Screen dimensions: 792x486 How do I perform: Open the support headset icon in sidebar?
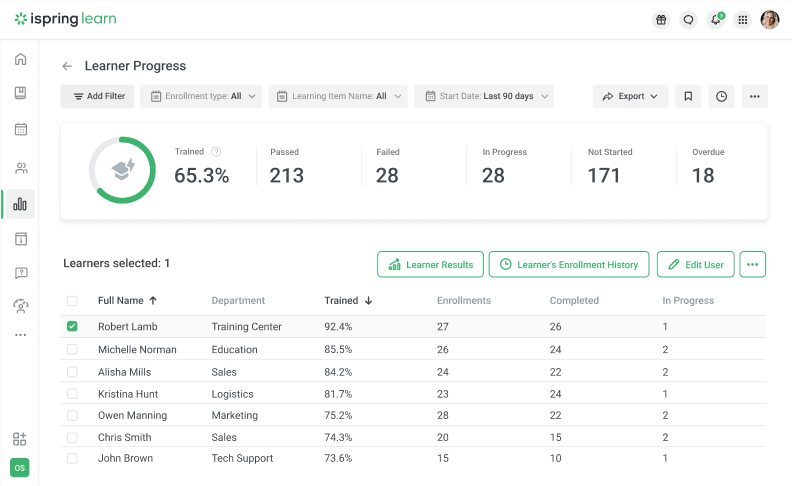tap(21, 306)
